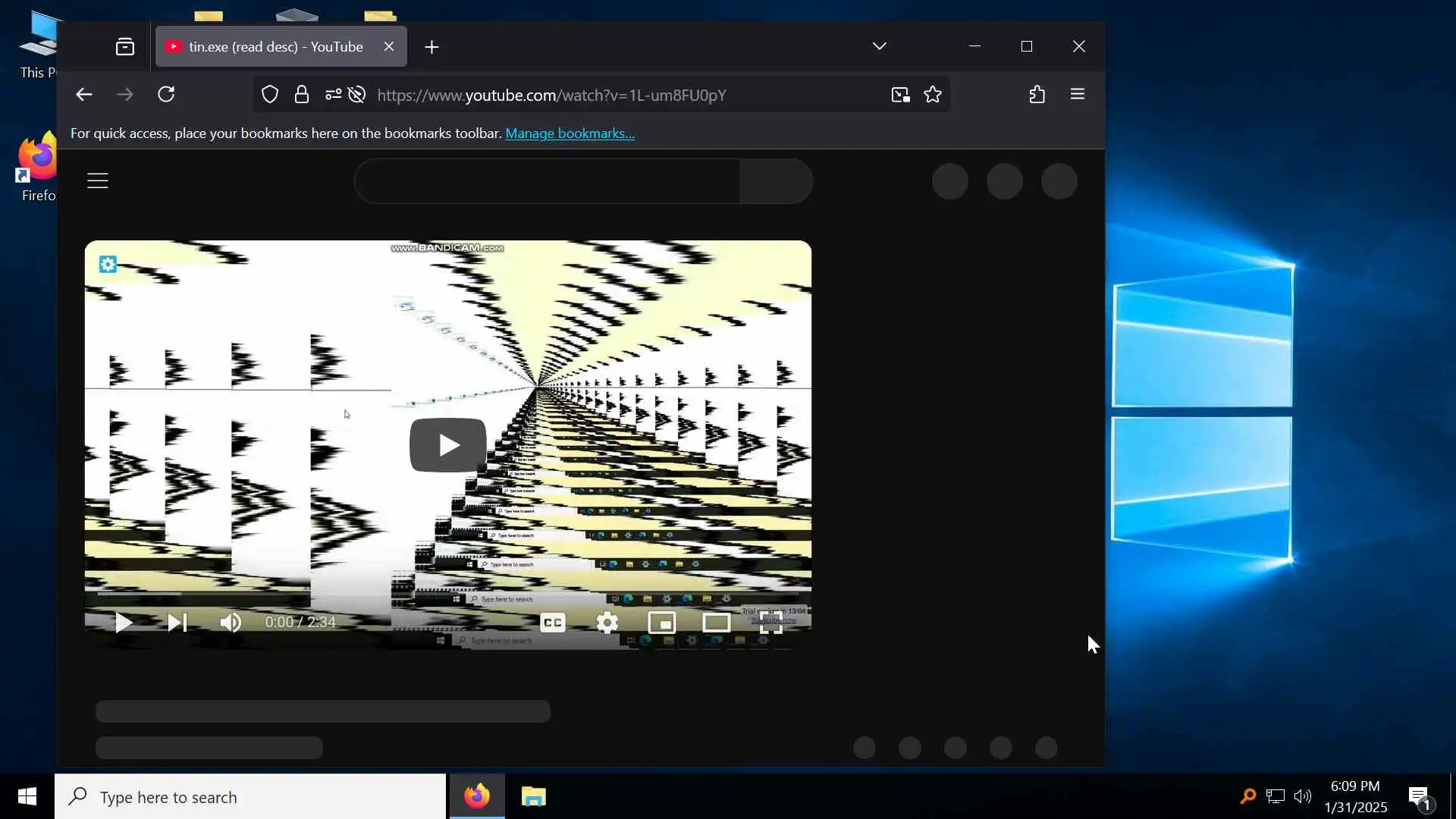This screenshot has width=1456, height=819.
Task: Open a new tab with plus button
Action: (x=431, y=47)
